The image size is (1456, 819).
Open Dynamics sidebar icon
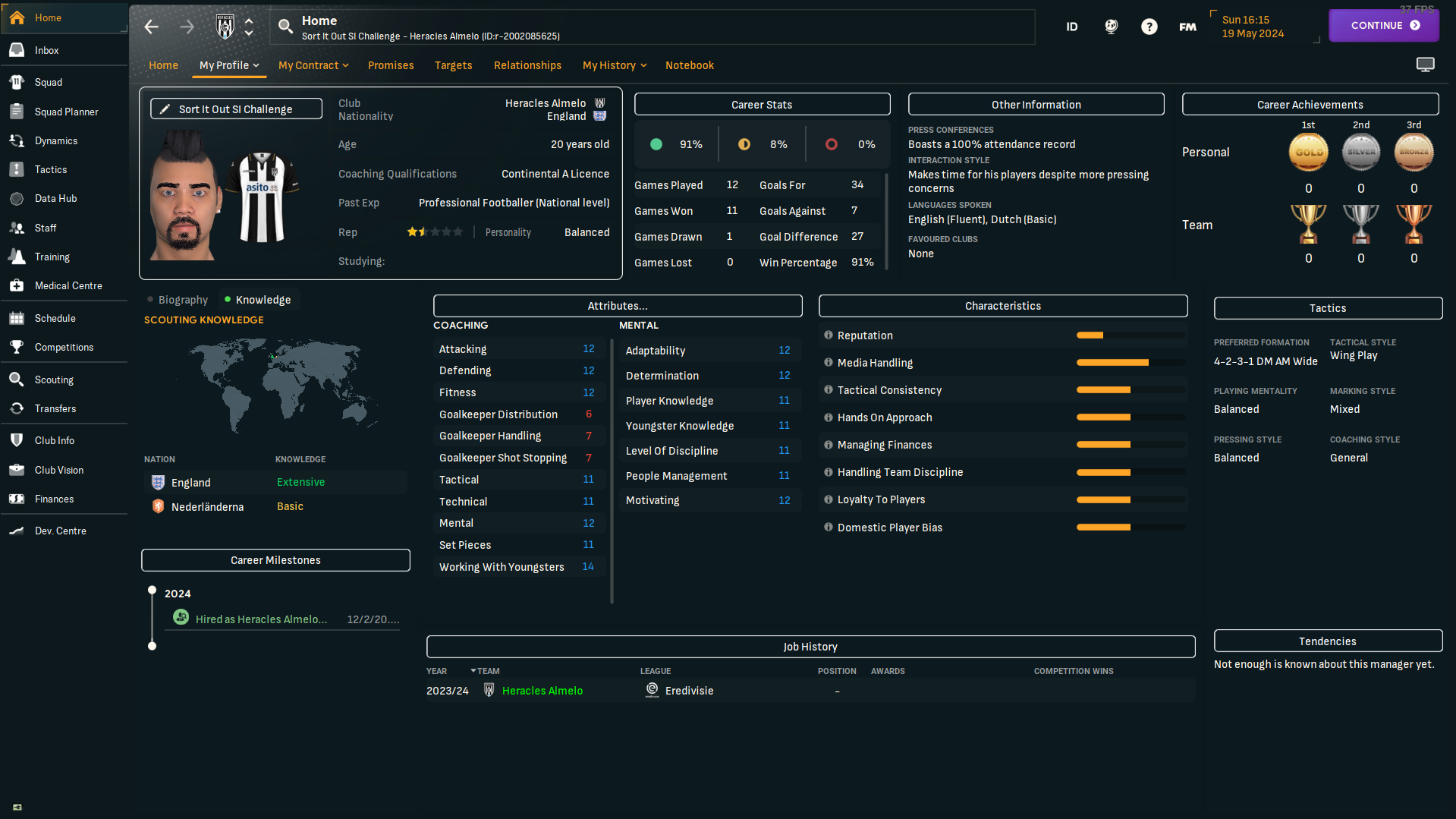(17, 140)
